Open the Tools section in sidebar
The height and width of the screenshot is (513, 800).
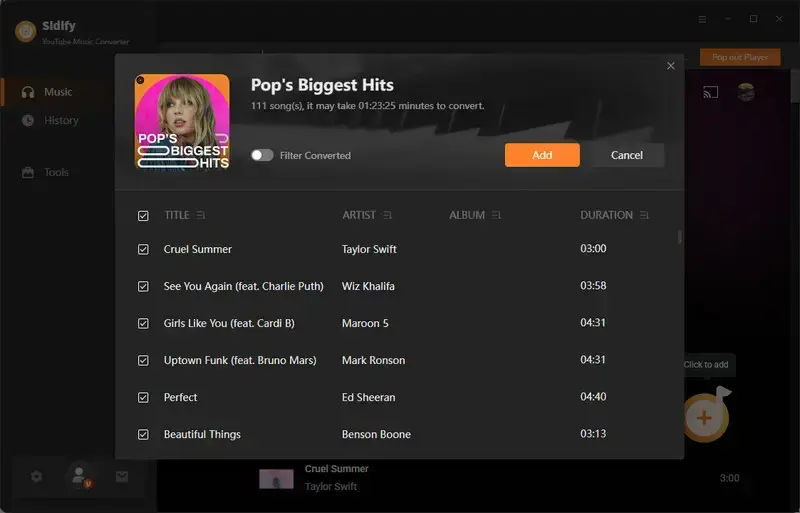45,172
